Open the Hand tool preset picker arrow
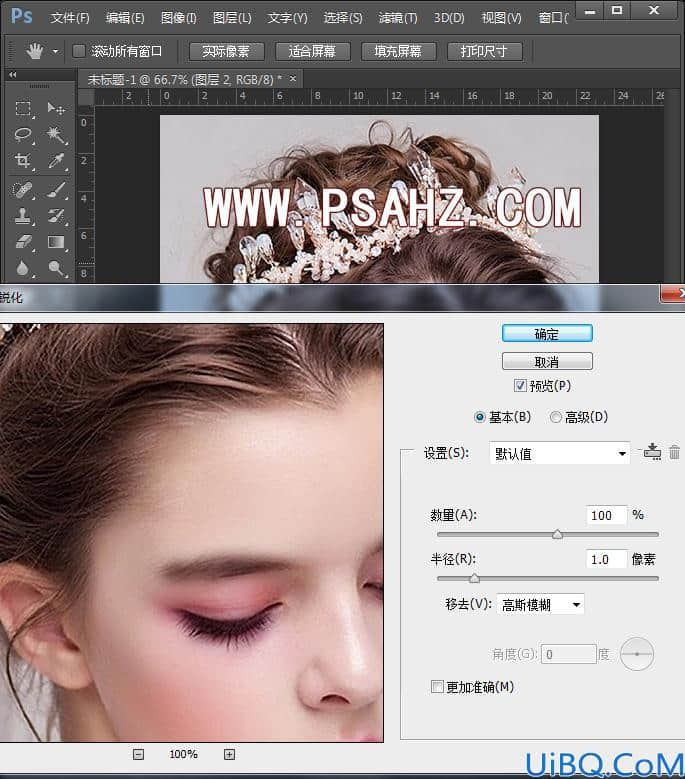The image size is (685, 779). click(x=55, y=51)
